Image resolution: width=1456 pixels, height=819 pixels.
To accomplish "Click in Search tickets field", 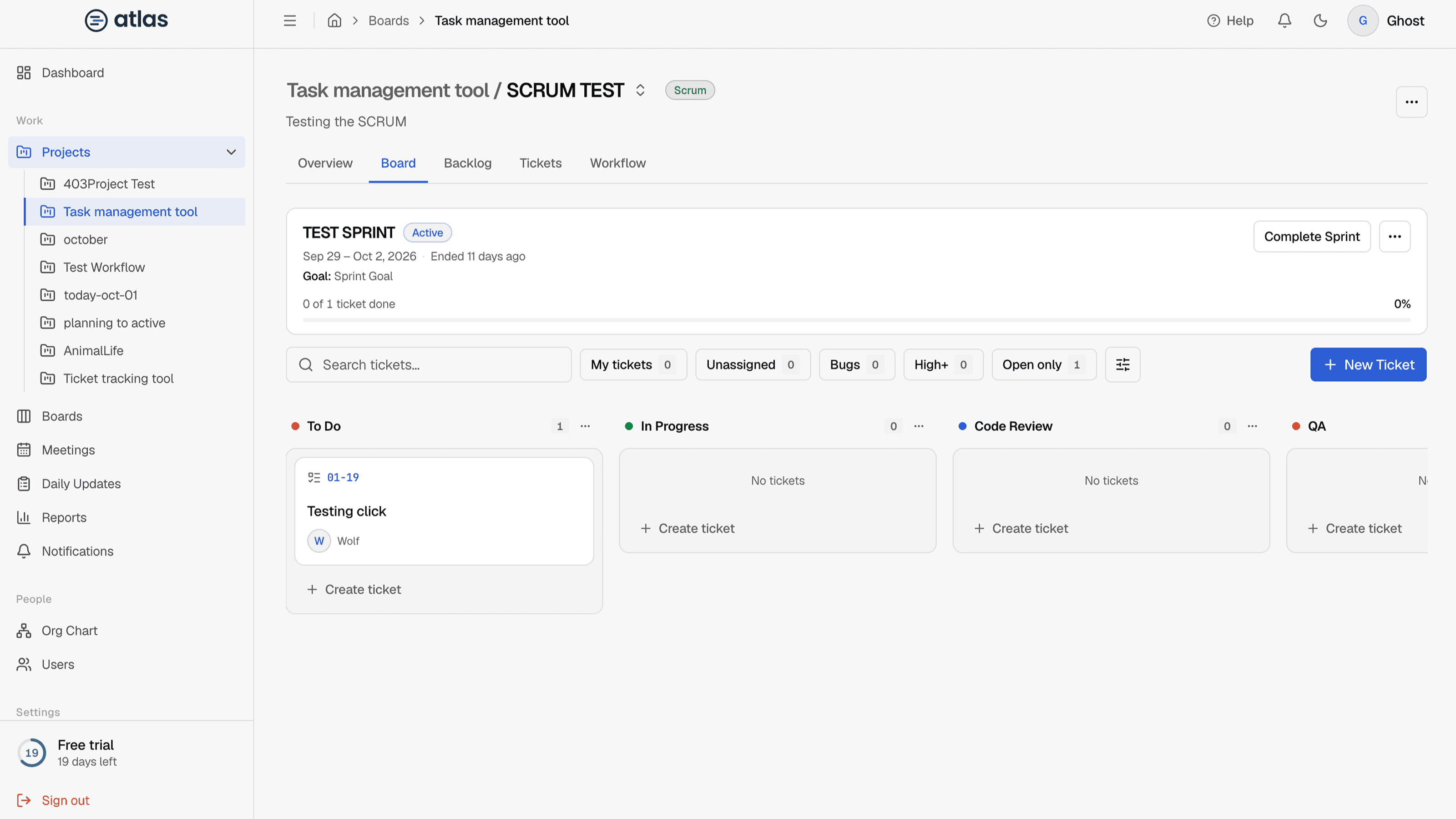I will pos(429,364).
